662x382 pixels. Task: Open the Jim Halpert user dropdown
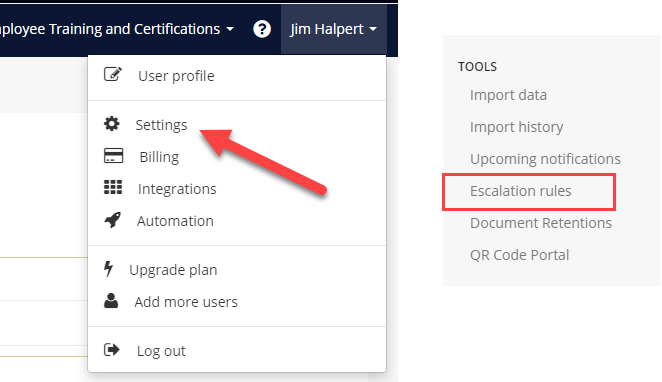point(334,29)
